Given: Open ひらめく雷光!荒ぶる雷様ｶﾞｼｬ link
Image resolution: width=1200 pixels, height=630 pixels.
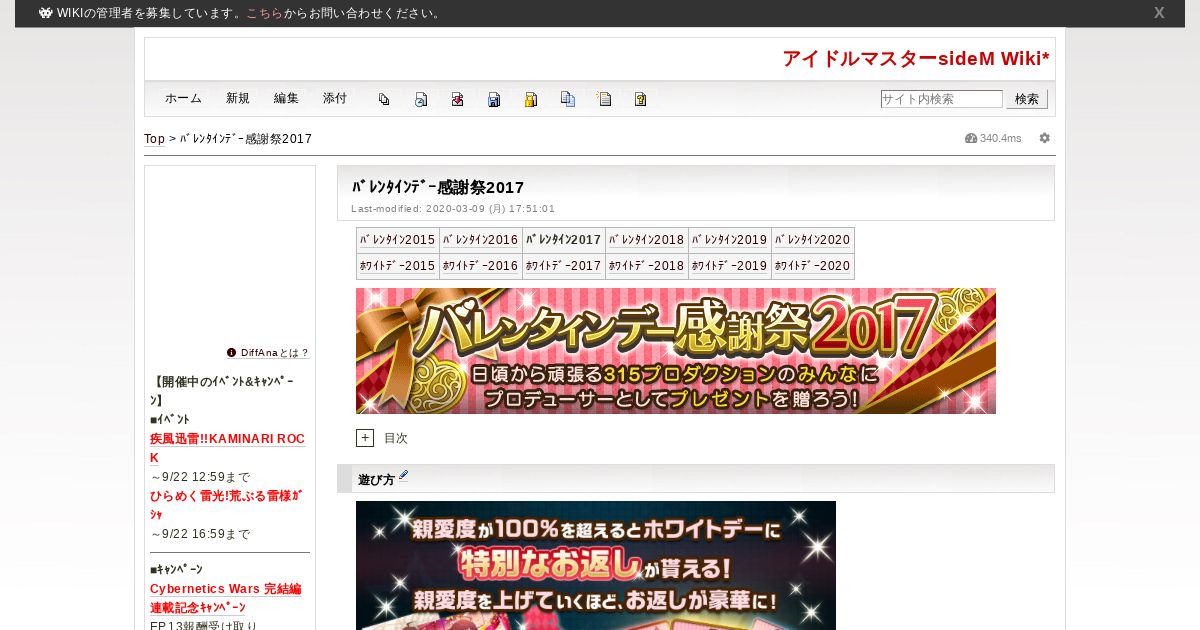Looking at the screenshot, I should tap(226, 505).
